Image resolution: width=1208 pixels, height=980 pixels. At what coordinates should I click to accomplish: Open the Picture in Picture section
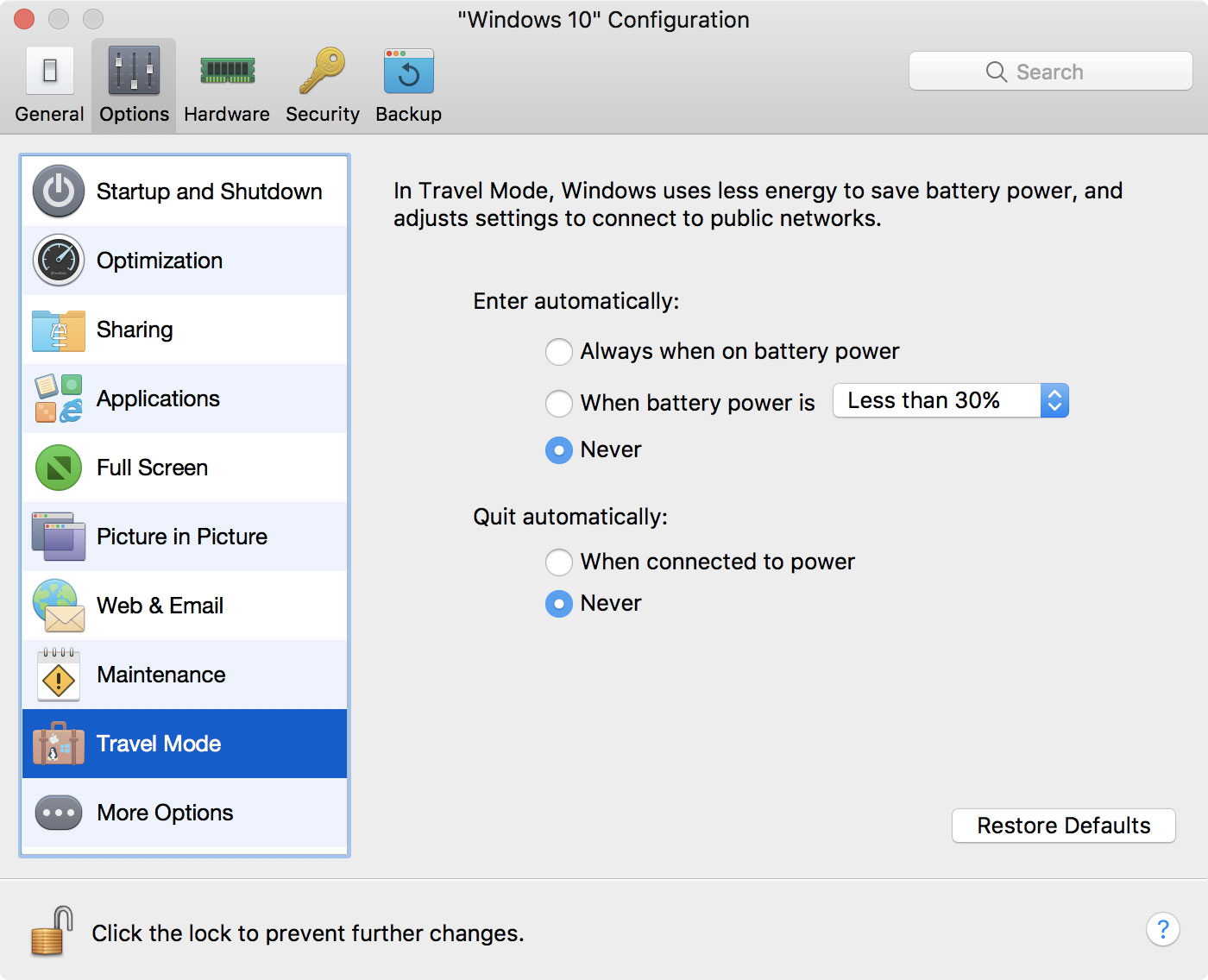coord(182,537)
